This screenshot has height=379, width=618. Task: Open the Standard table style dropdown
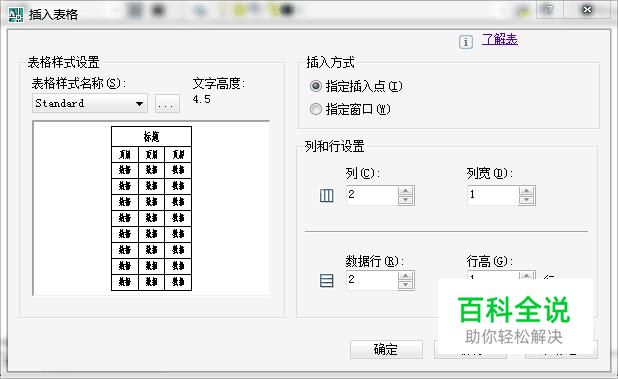click(x=90, y=103)
